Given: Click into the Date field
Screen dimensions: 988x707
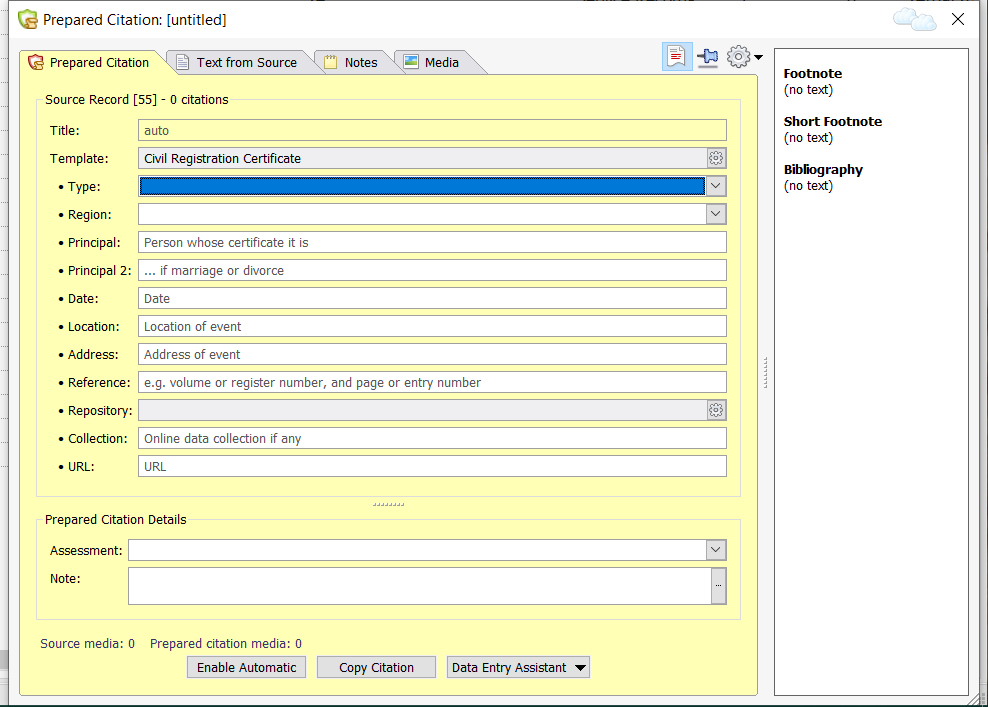Looking at the screenshot, I should pyautogui.click(x=432, y=298).
